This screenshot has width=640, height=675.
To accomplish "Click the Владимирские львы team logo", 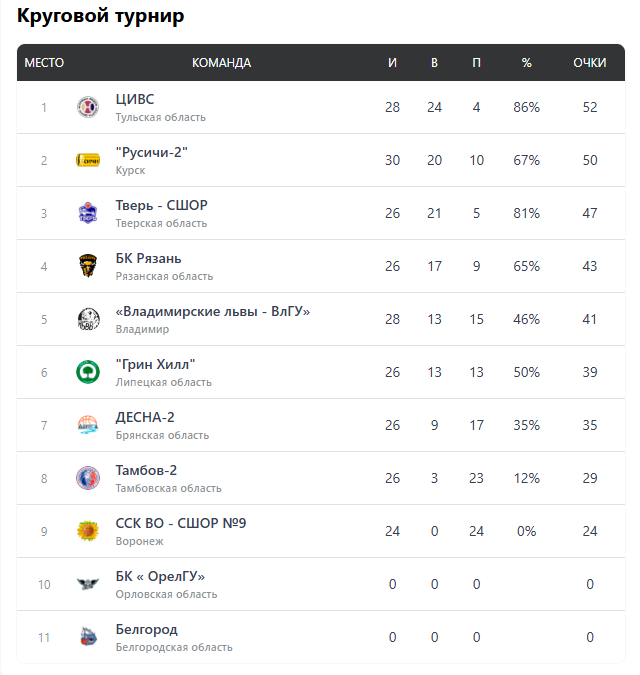I will [88, 319].
